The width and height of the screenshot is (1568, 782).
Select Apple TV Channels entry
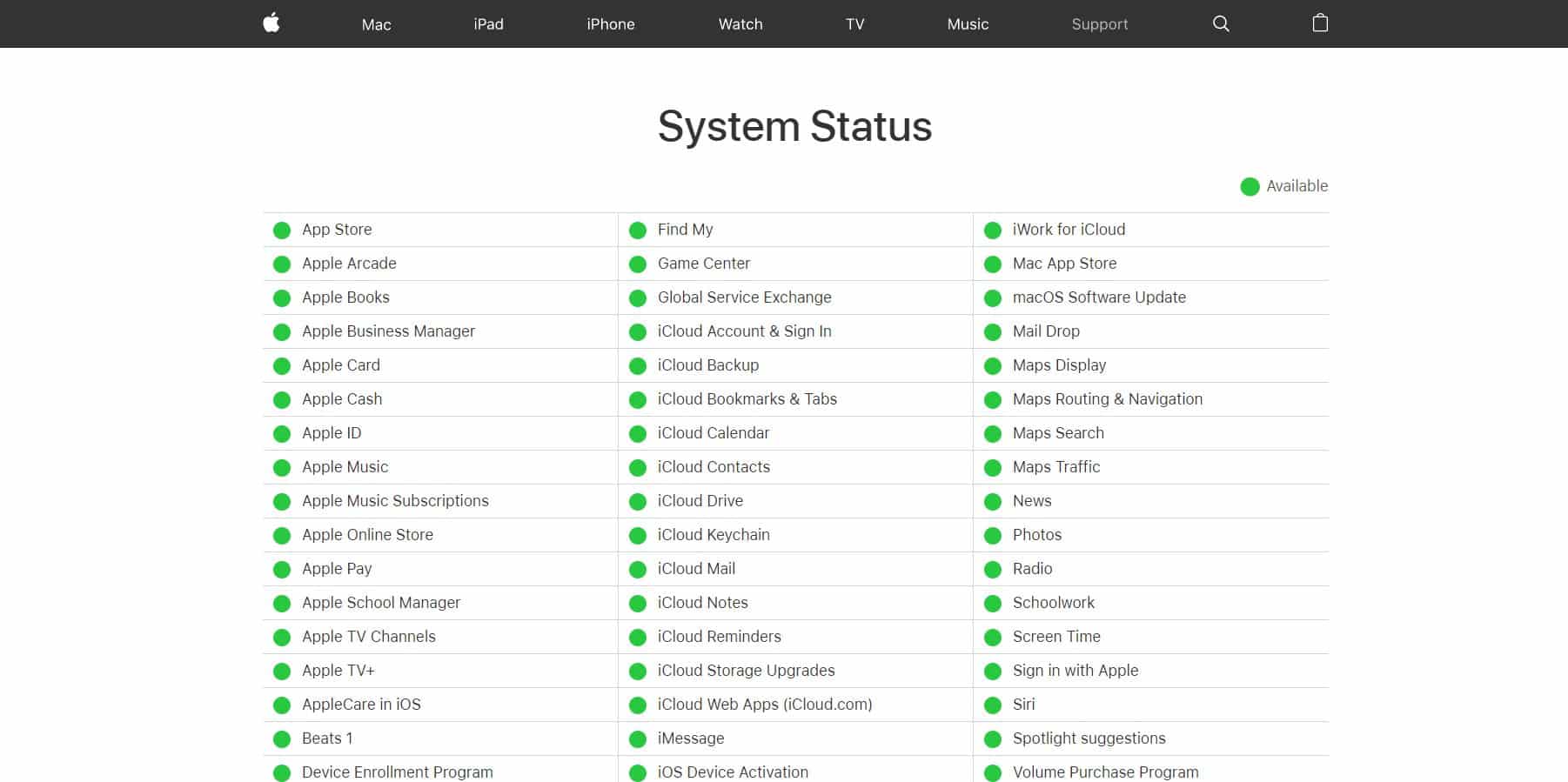(x=369, y=637)
